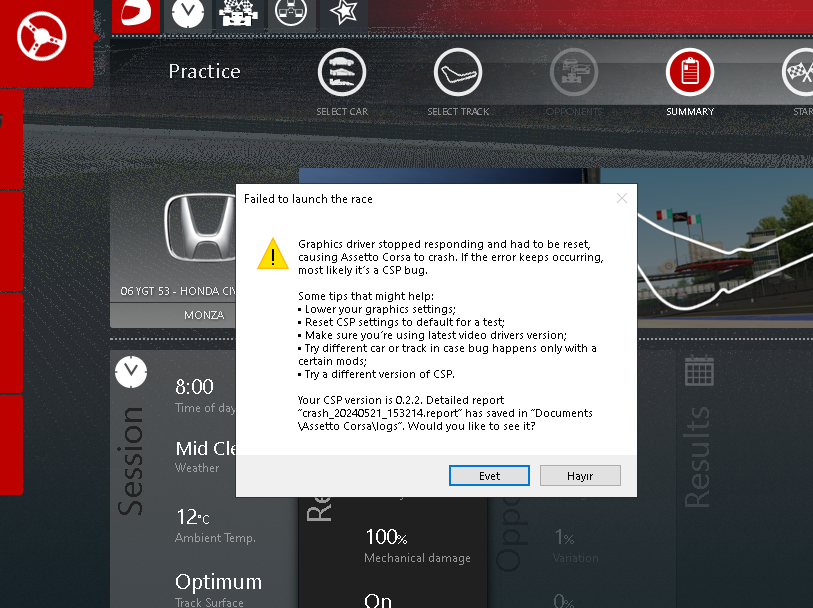Open the Summary clipboard icon
The width and height of the screenshot is (813, 608).
tap(690, 72)
